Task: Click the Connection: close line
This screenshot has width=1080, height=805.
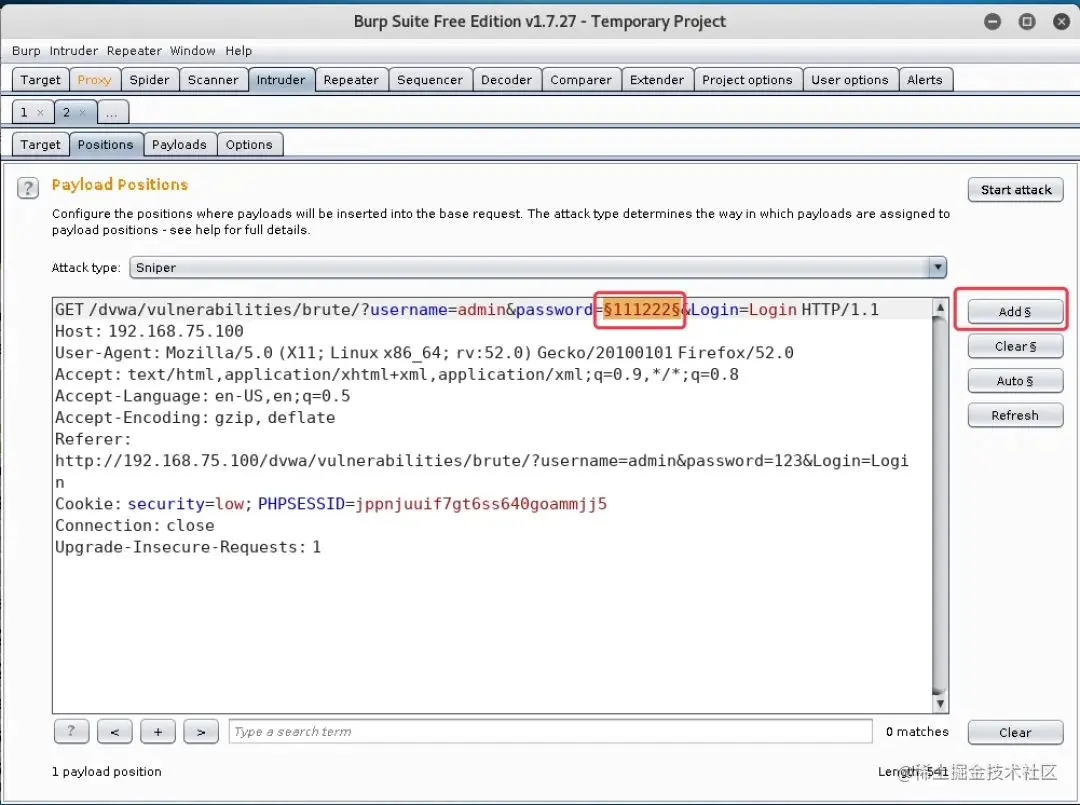Action: point(135,525)
